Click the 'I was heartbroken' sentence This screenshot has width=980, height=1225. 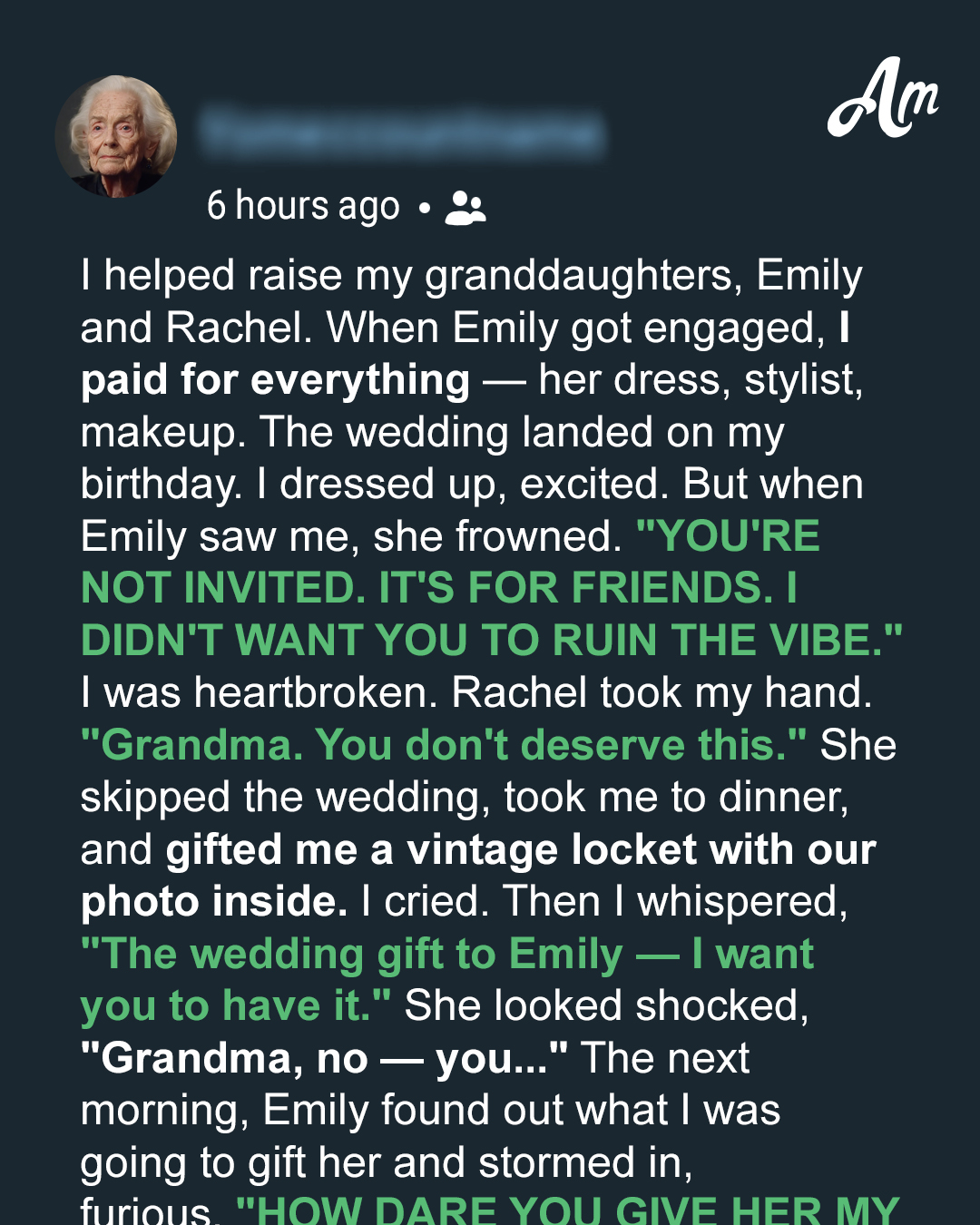tap(260, 692)
